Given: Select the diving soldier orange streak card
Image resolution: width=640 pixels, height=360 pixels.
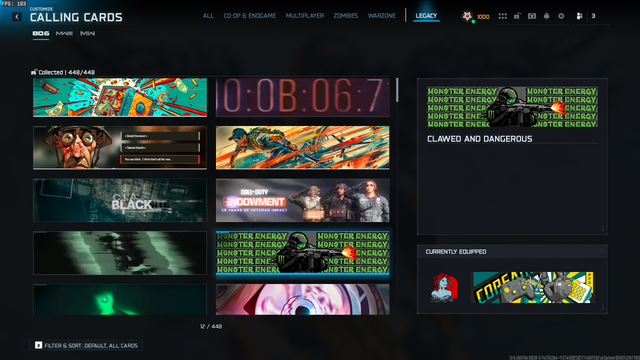Looking at the screenshot, I should tap(302, 148).
